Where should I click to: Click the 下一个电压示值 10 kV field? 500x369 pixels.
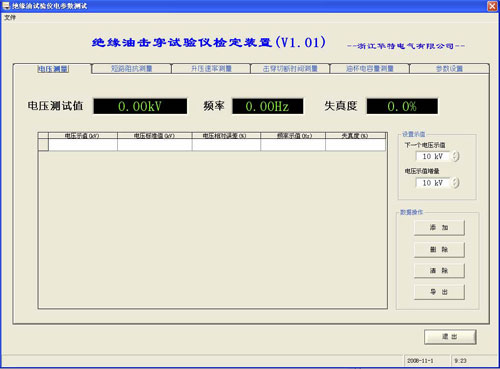pyautogui.click(x=433, y=156)
